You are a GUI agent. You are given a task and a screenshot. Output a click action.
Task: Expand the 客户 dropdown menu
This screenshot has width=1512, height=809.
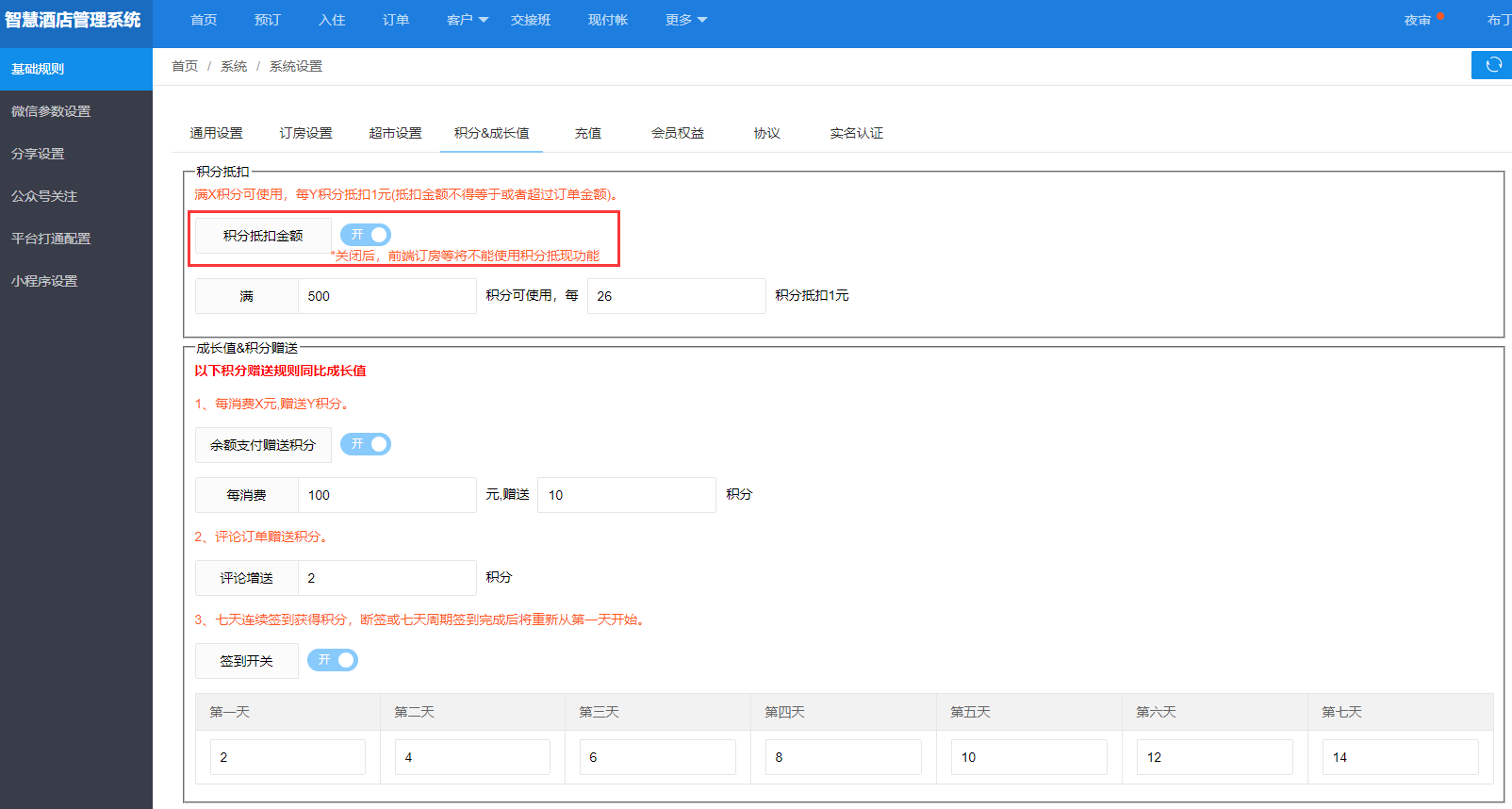[468, 20]
